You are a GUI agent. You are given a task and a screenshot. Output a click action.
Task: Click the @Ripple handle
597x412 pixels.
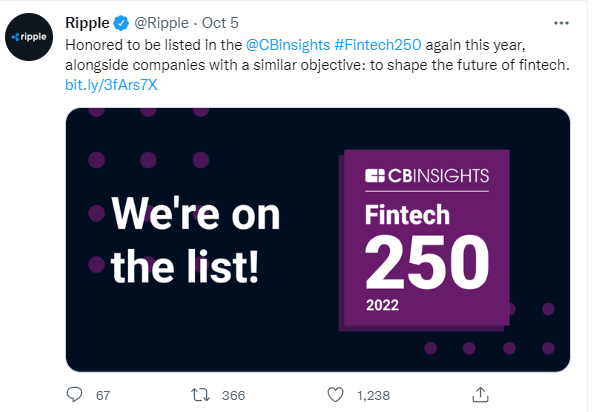161,23
